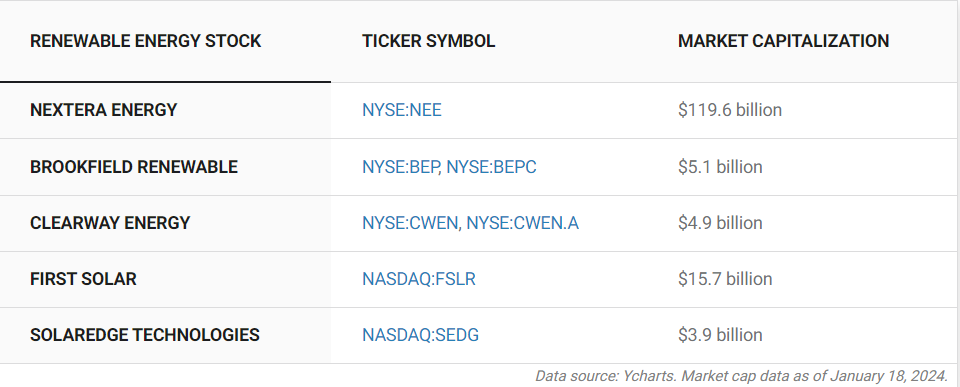Open the NASDAQ:FSLR ticker link
Image resolution: width=960 pixels, height=387 pixels.
pos(419,279)
